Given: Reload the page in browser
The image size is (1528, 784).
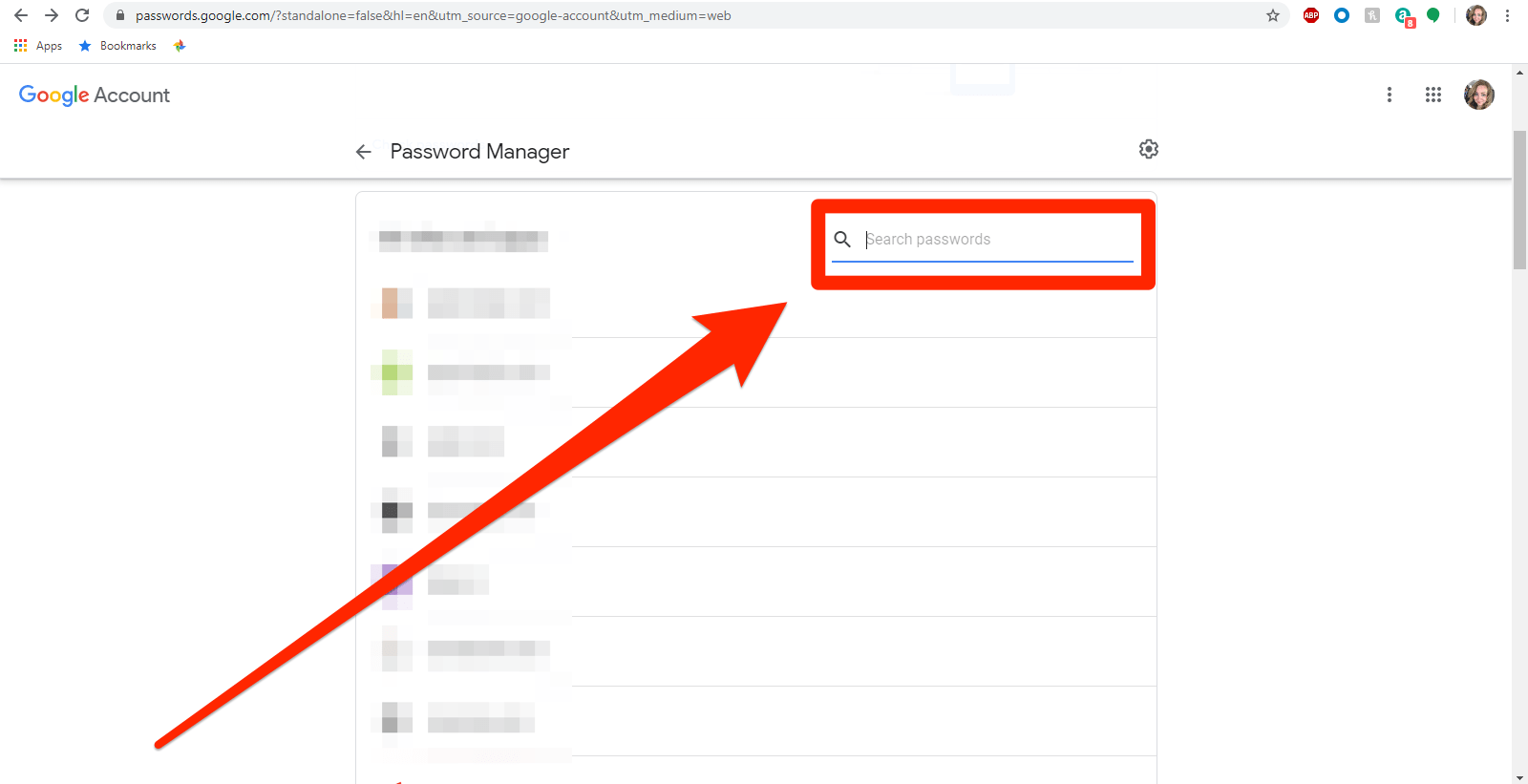Looking at the screenshot, I should [82, 15].
